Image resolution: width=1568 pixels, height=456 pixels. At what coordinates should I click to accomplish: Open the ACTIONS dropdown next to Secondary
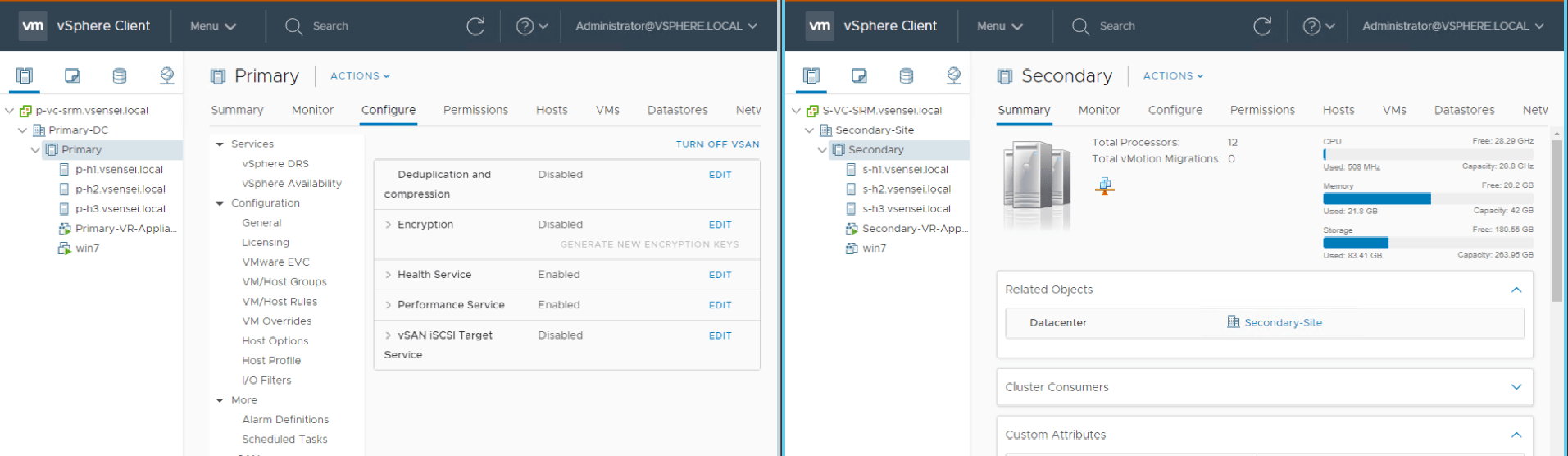[x=1173, y=75]
